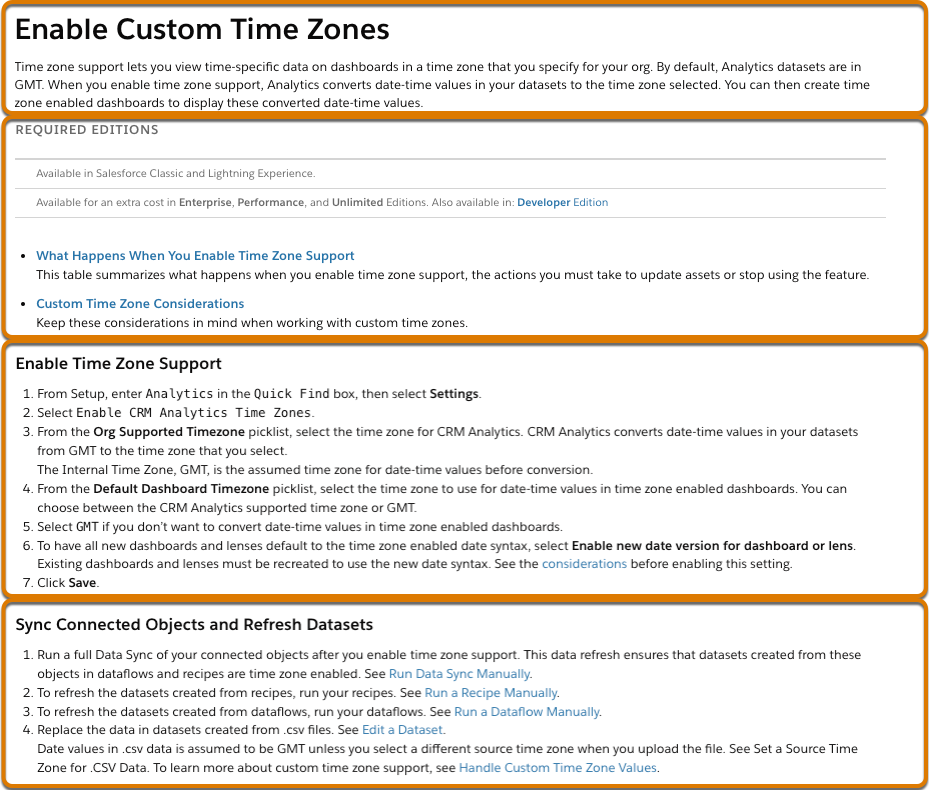Screen dimensions: 929x790
Task: Open Handle Custom Time Zone Values link
Action: [x=558, y=768]
